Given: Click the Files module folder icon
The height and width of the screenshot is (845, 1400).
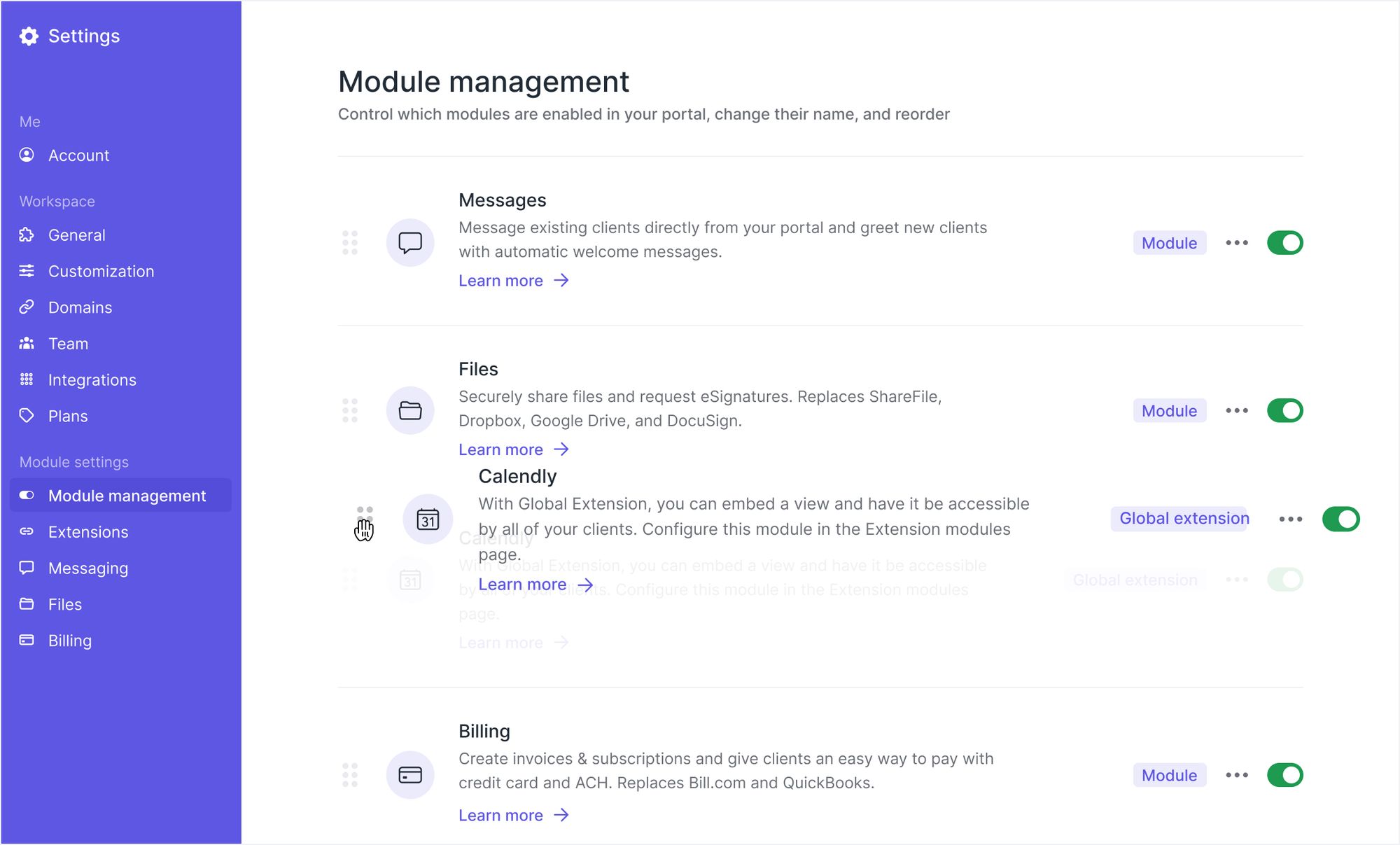Looking at the screenshot, I should pyautogui.click(x=410, y=410).
